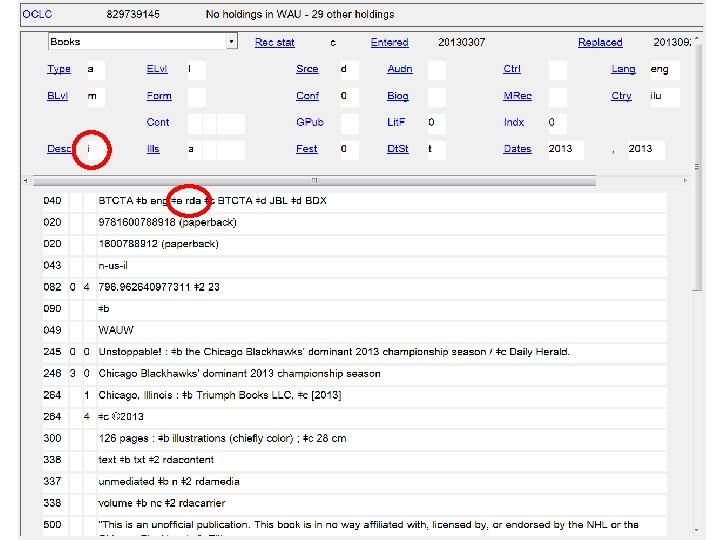
Task: Click the Srce value field containing d
Action: [x=349, y=70]
